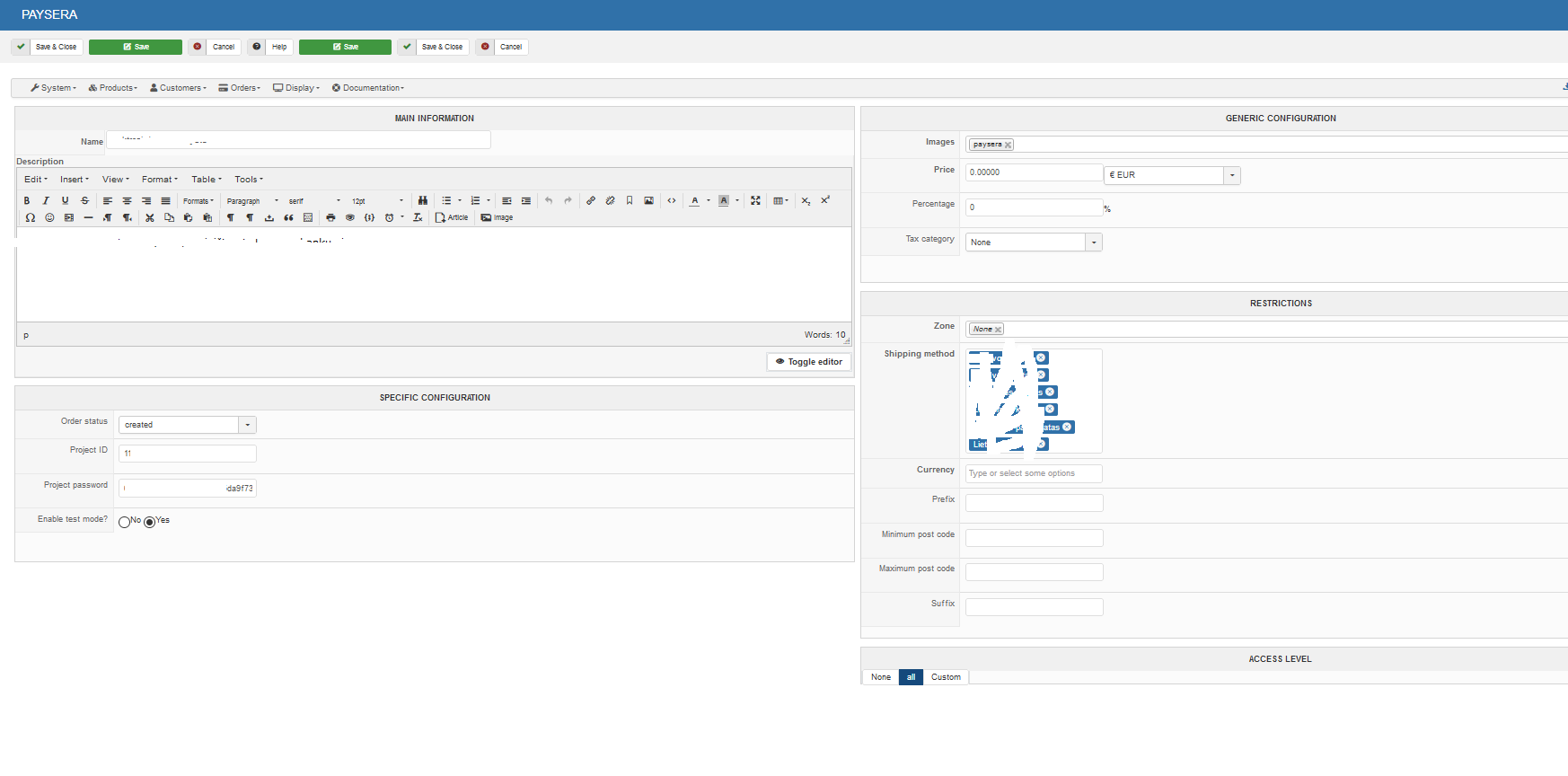
Task: Click the Toggle editor button
Action: [809, 362]
